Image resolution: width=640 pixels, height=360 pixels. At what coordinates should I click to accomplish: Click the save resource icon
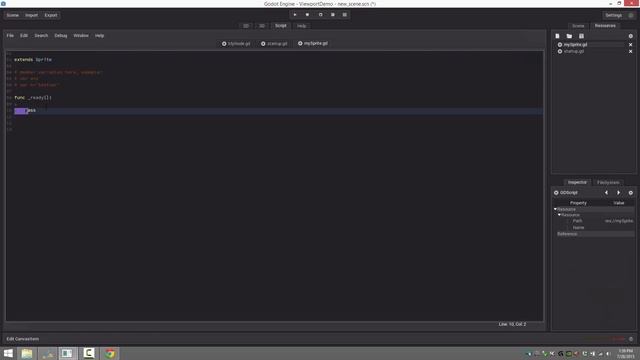pos(581,36)
